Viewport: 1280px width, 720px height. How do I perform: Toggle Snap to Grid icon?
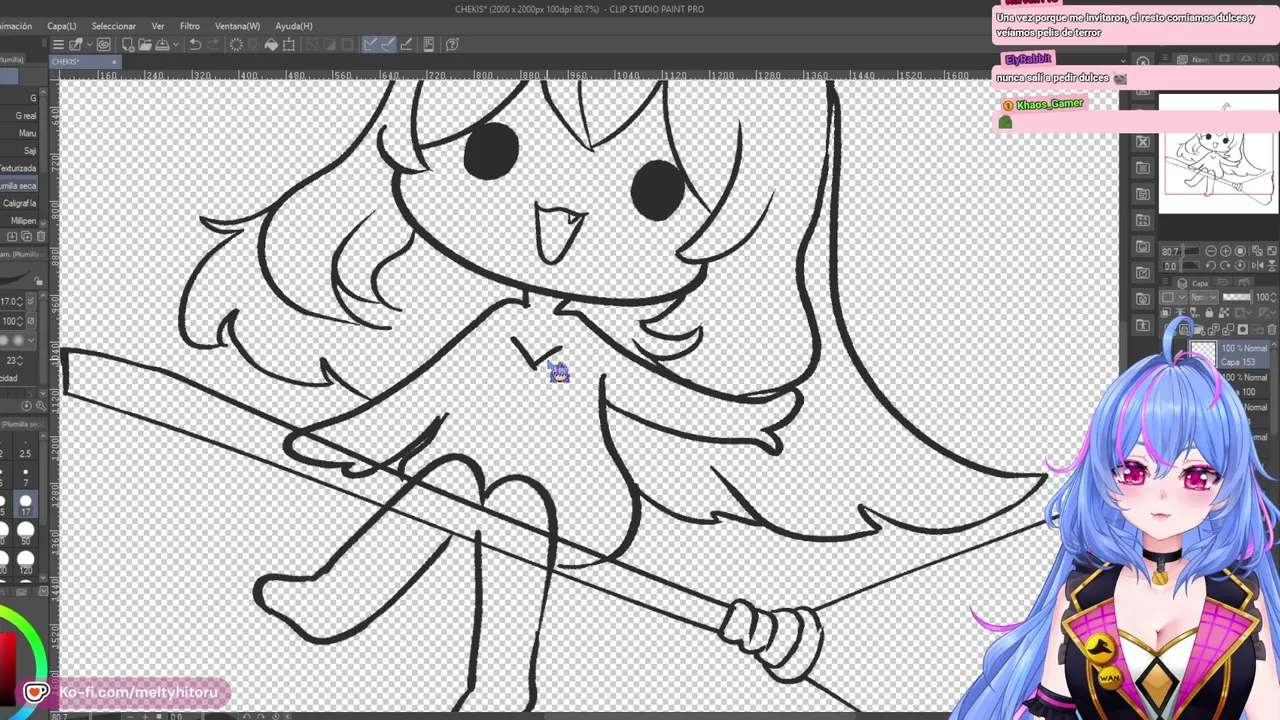tap(406, 44)
